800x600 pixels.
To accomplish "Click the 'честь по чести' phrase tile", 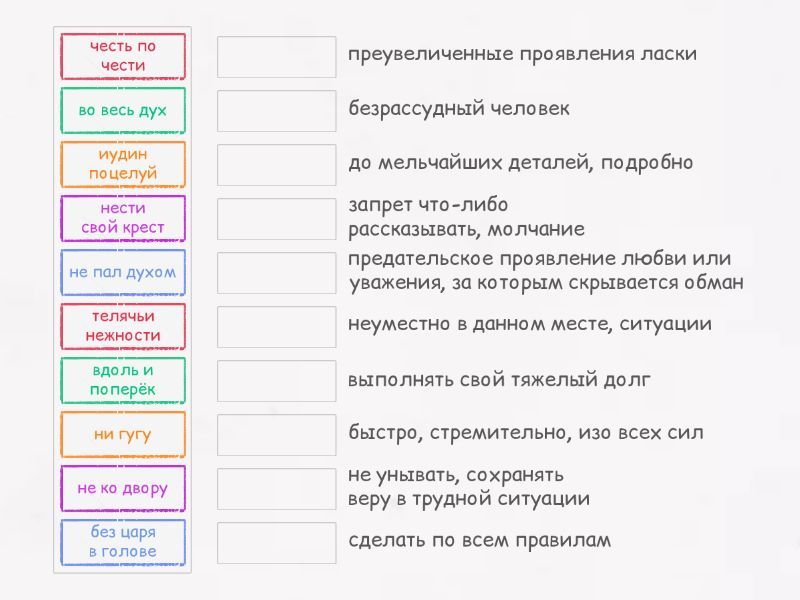I will click(x=123, y=56).
